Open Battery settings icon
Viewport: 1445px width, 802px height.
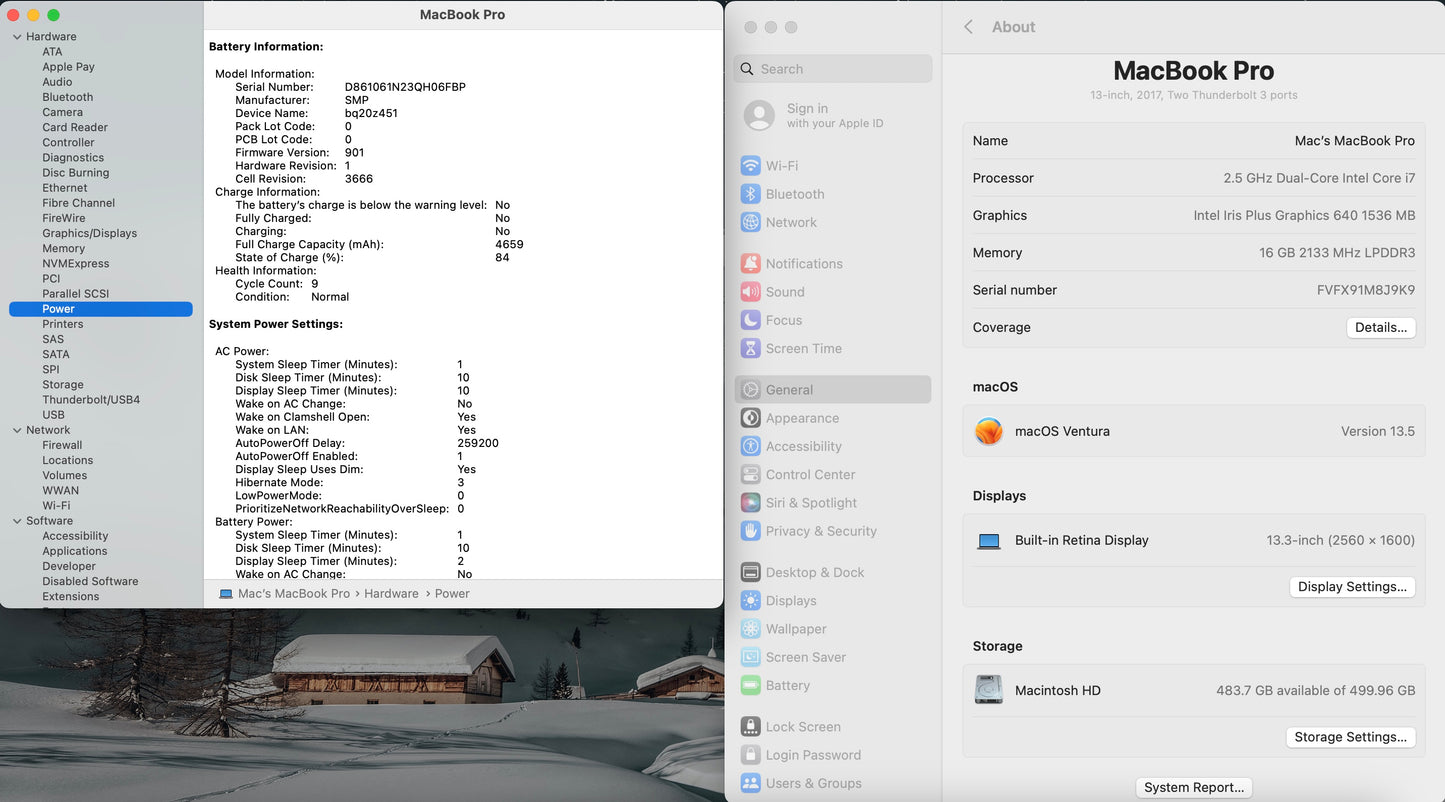750,686
